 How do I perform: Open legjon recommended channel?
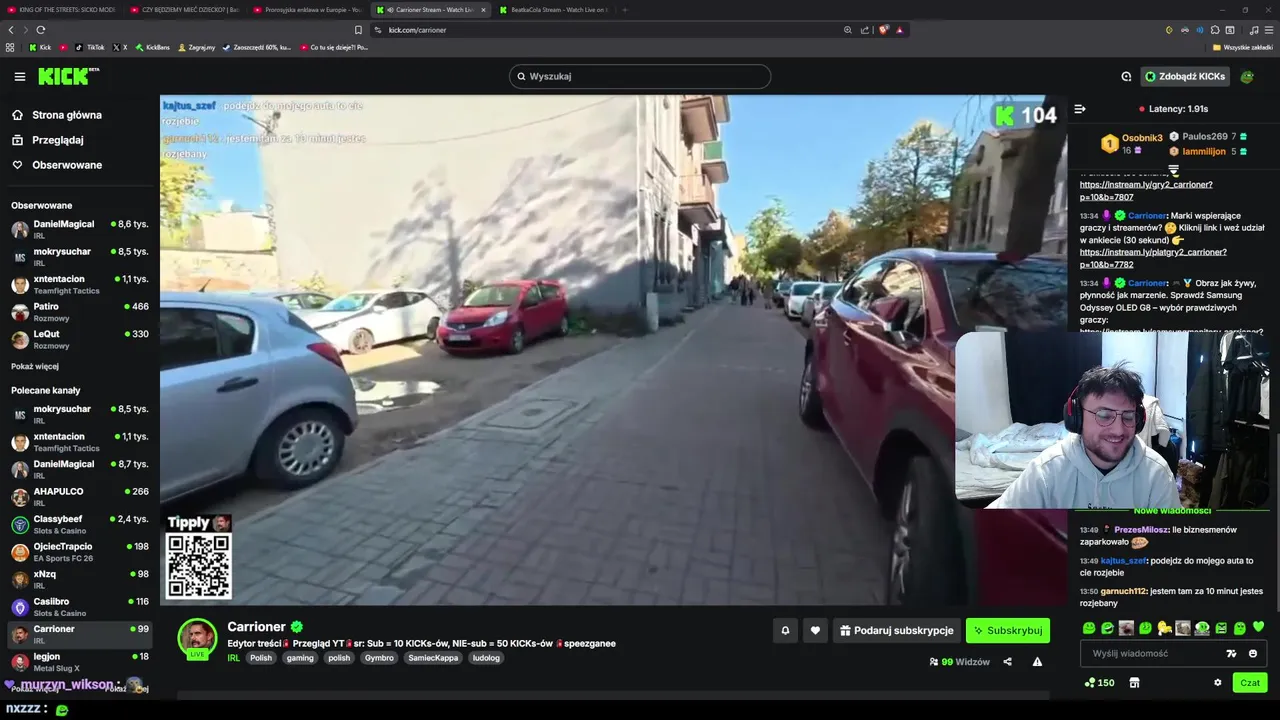pyautogui.click(x=80, y=662)
